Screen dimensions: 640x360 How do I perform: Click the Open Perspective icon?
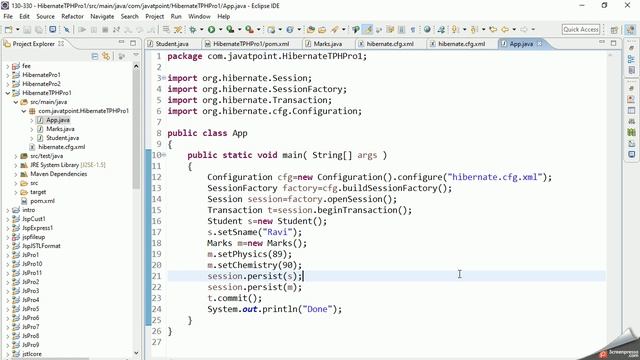pos(614,29)
